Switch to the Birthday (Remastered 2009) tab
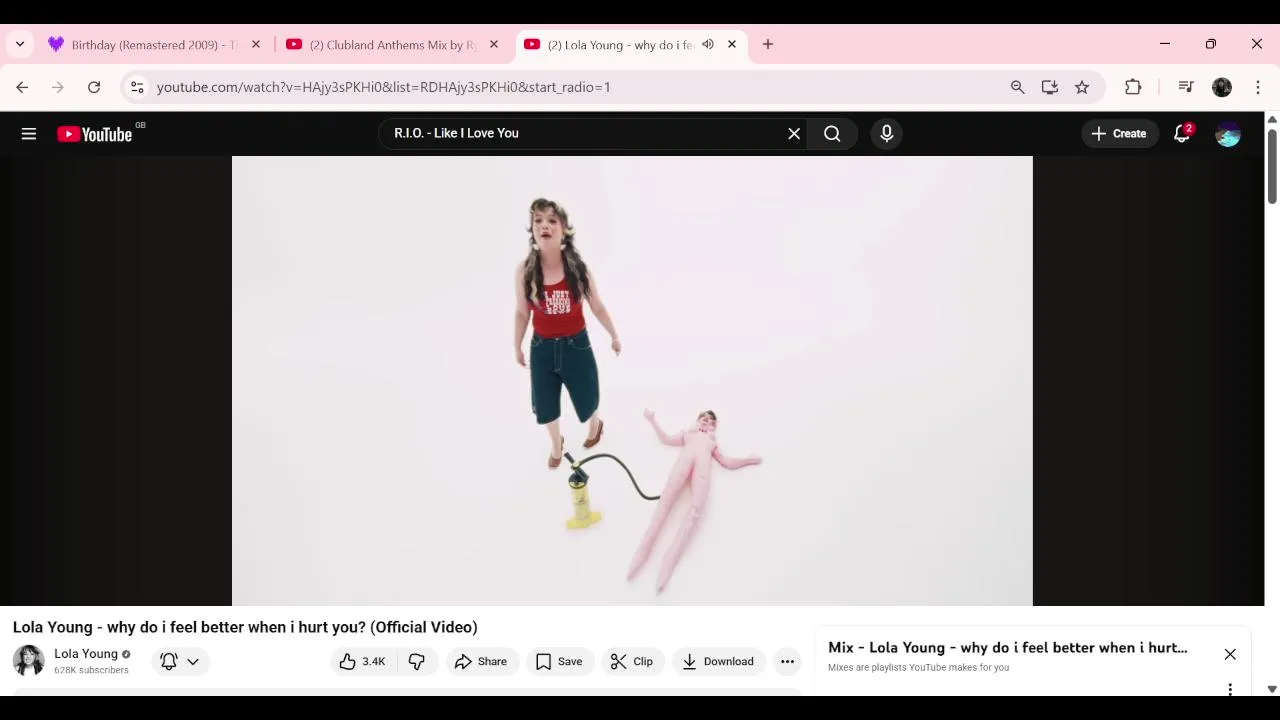1280x720 pixels. click(x=155, y=45)
